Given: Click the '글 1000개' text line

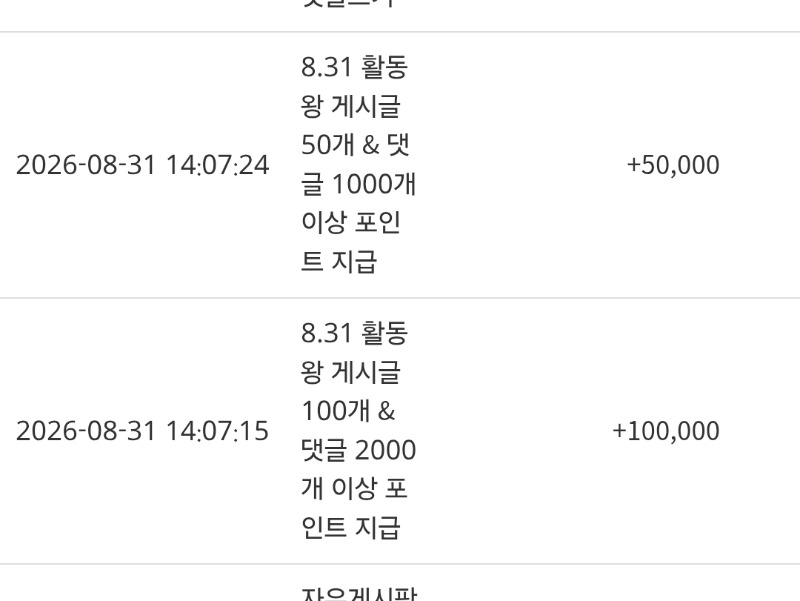Looking at the screenshot, I should click(x=359, y=184).
